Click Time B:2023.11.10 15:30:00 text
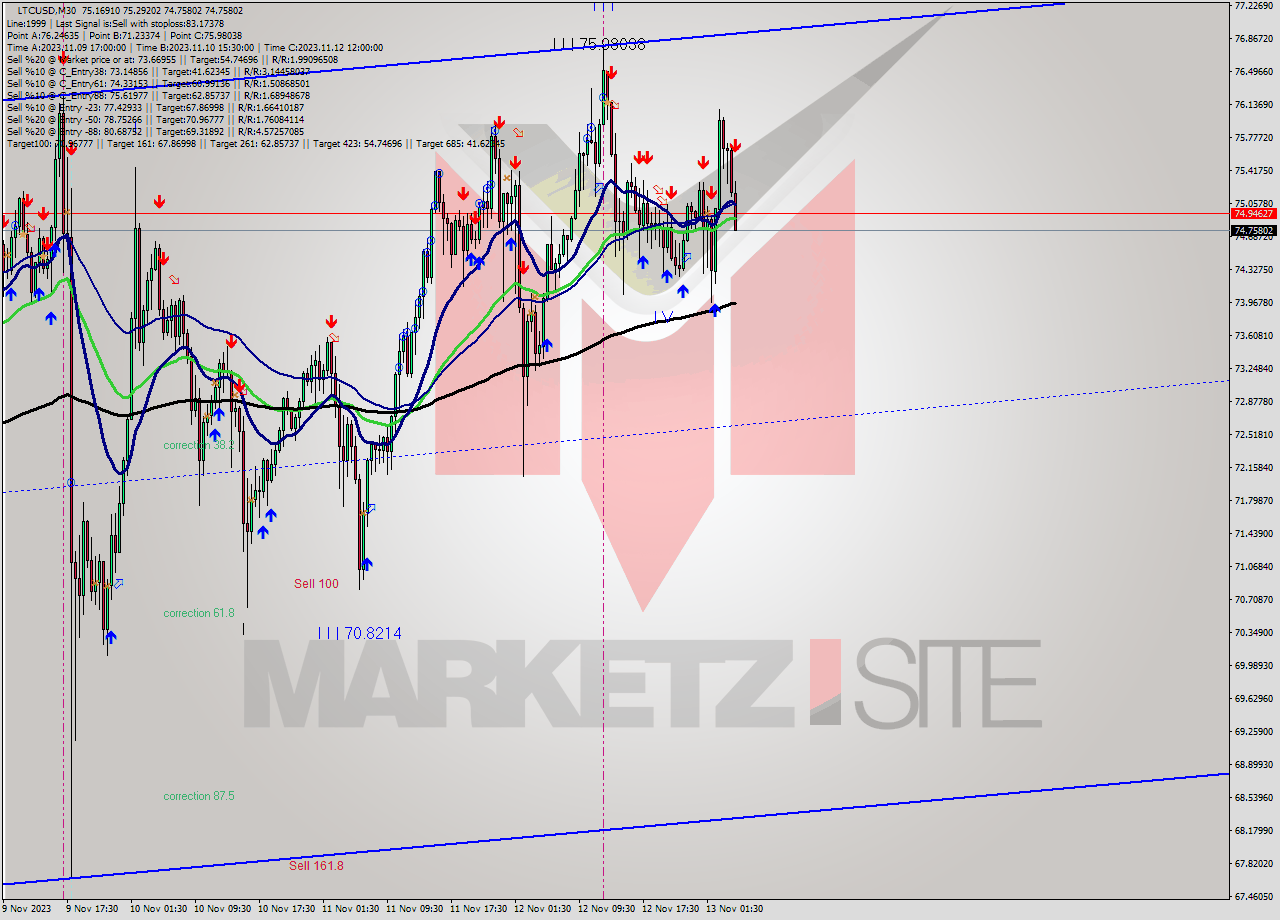The width and height of the screenshot is (1280, 920). [x=194, y=47]
